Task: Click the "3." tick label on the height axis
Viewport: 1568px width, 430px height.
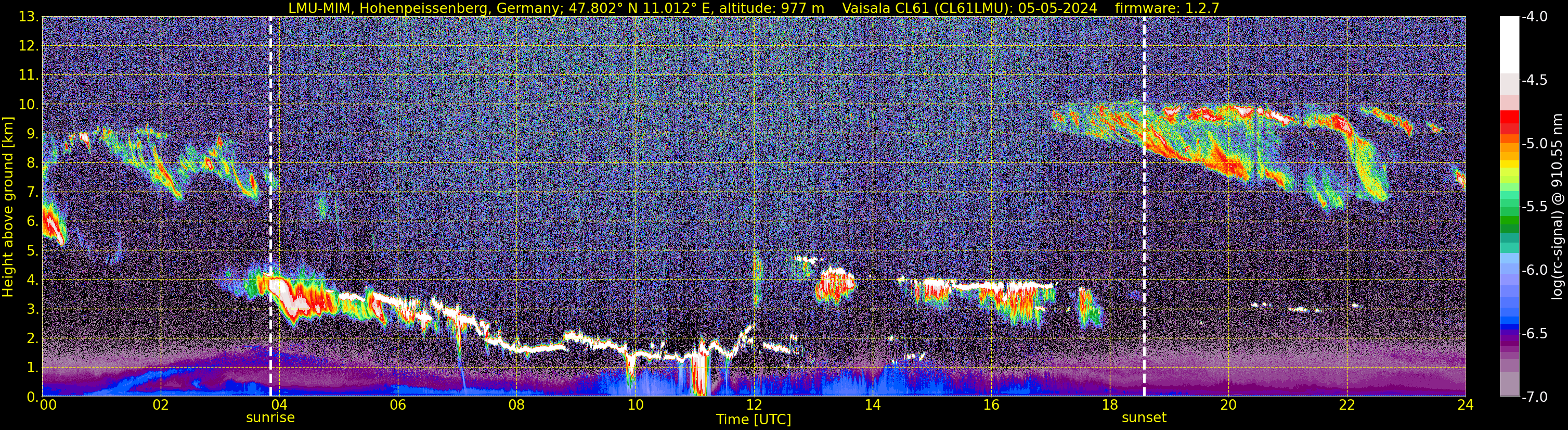Action: [x=32, y=309]
